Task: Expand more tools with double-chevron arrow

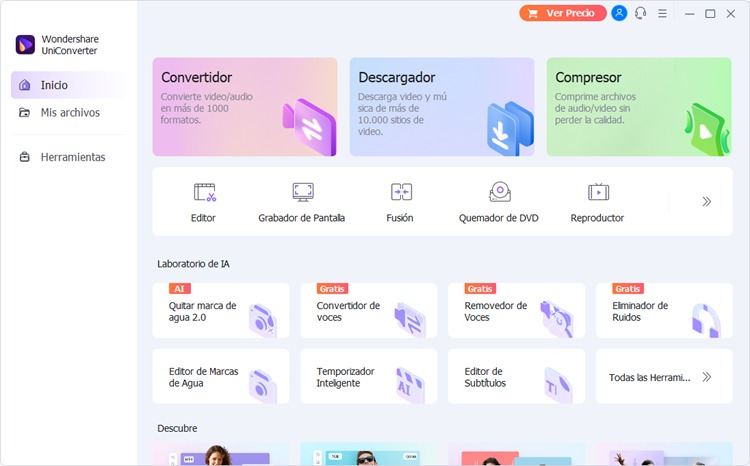Action: (x=706, y=201)
